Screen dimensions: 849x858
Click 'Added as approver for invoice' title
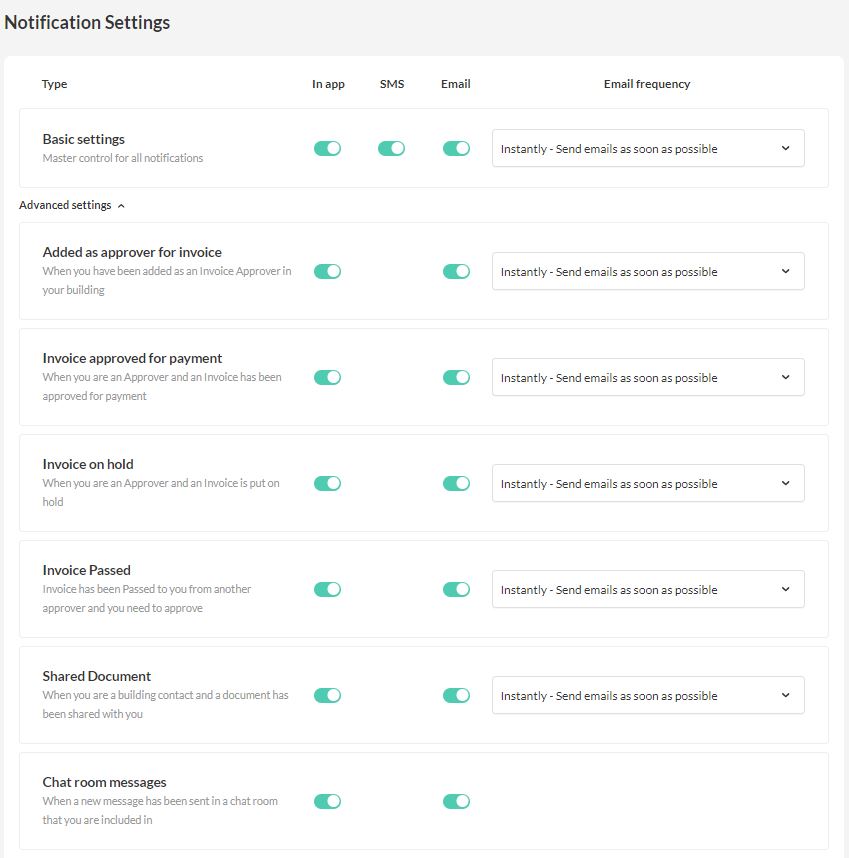pos(132,252)
